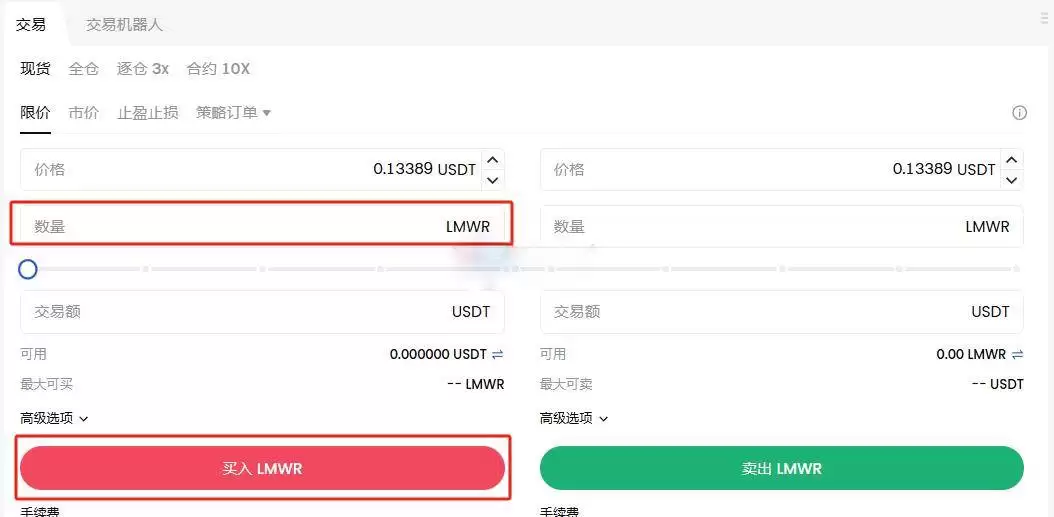Image resolution: width=1054 pixels, height=517 pixels.
Task: Select the 市价 order type tab
Action: 84,113
